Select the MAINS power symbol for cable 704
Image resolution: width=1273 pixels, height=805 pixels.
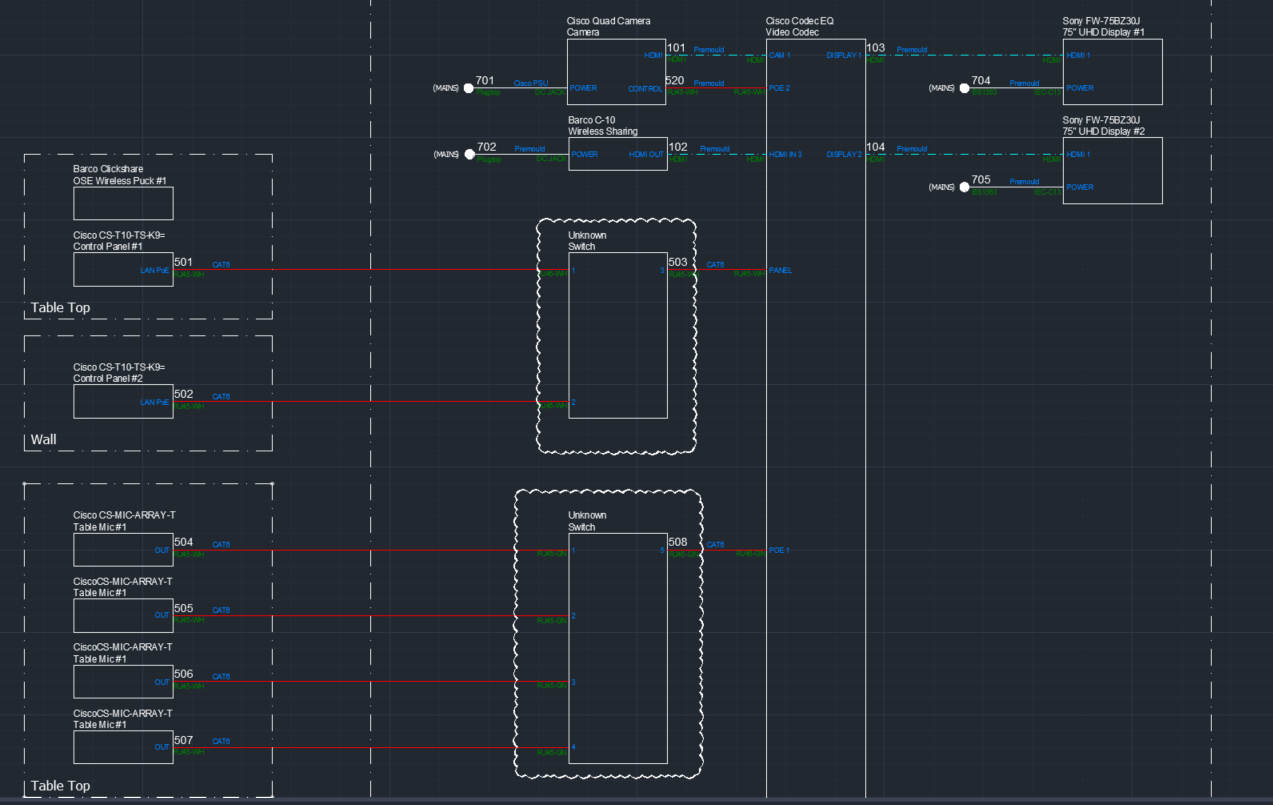pos(964,88)
